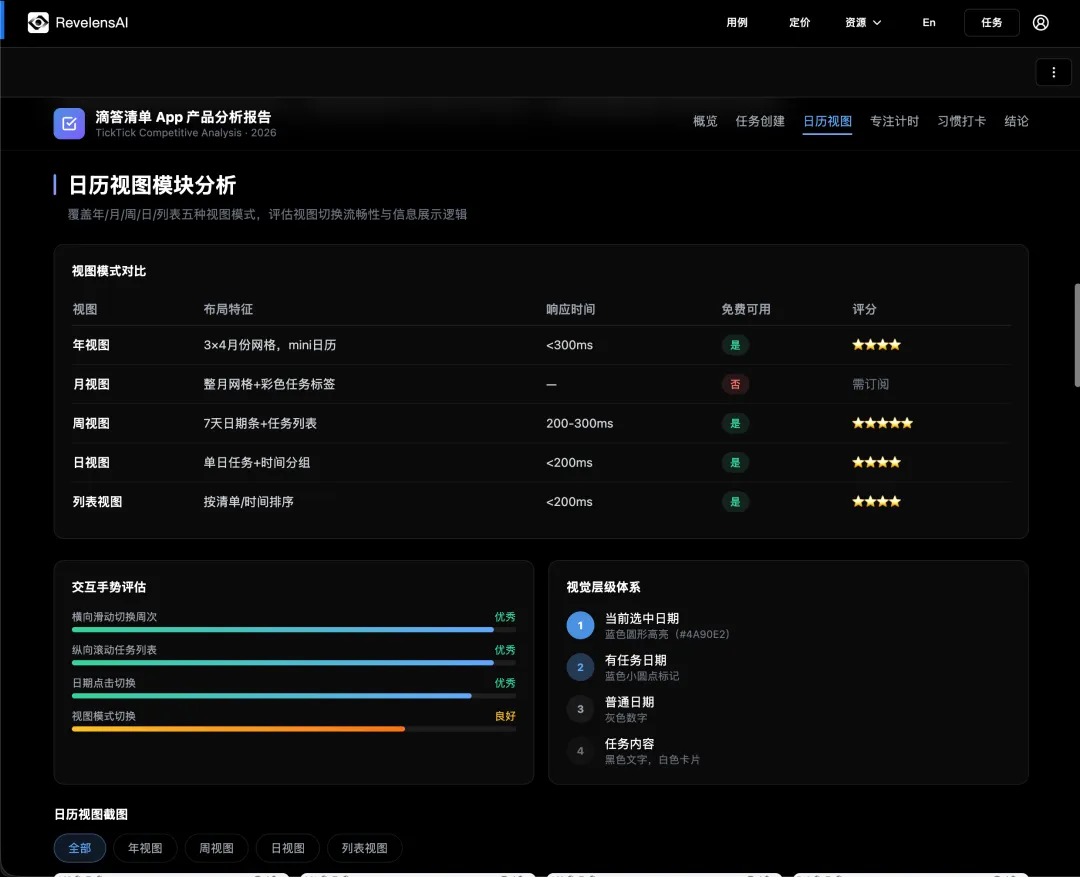This screenshot has height=877, width=1080.
Task: Click the 单日任务+时间分组 cell
Action: 257,463
